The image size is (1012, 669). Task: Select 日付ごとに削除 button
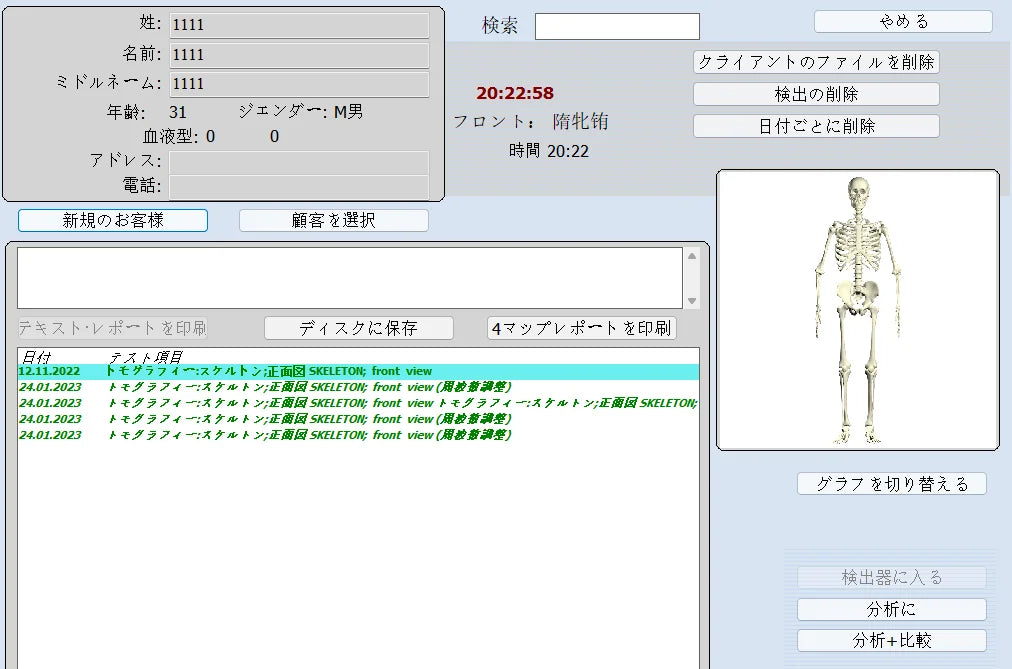tap(816, 126)
